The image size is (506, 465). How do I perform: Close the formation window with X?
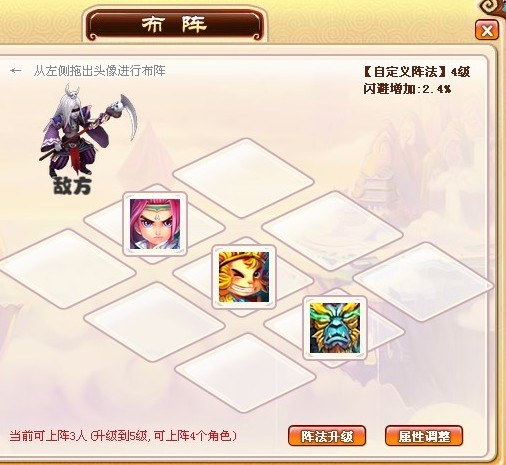(x=487, y=31)
